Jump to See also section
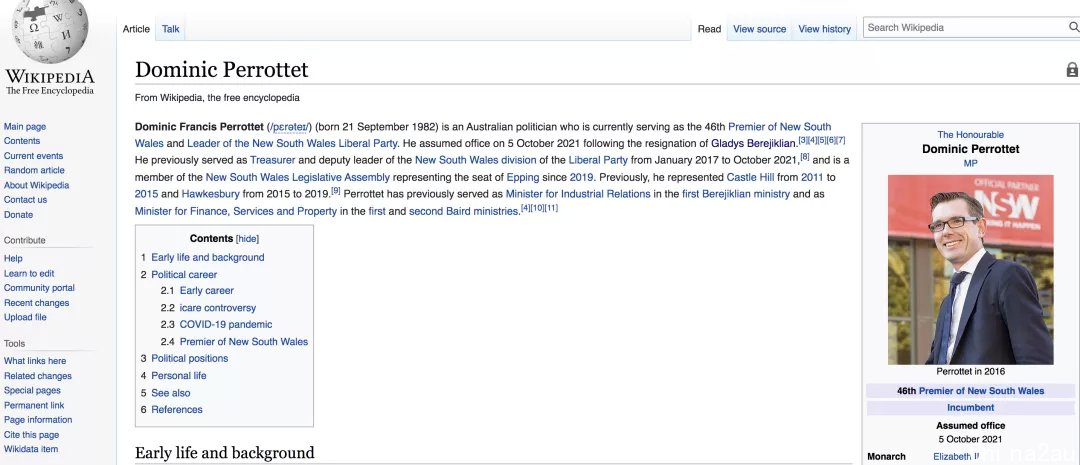Viewport: 1080px width, 465px height. (x=171, y=393)
